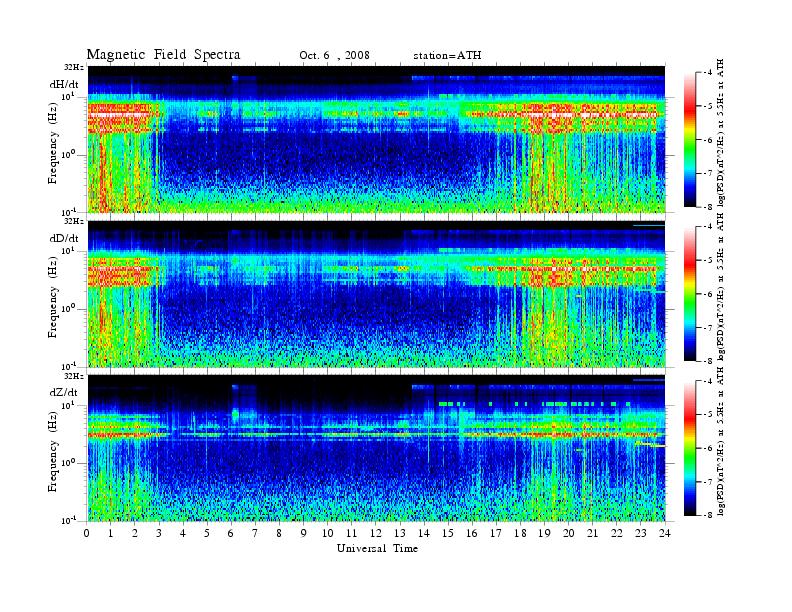
Task: Click inside the dZ/dt spectrogram panel
Action: coord(376,448)
